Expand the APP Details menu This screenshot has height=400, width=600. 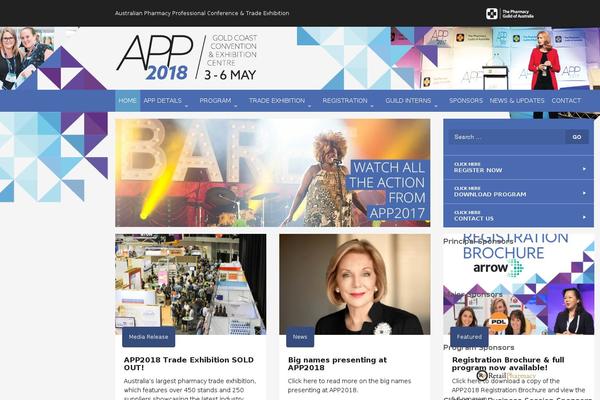pos(165,101)
